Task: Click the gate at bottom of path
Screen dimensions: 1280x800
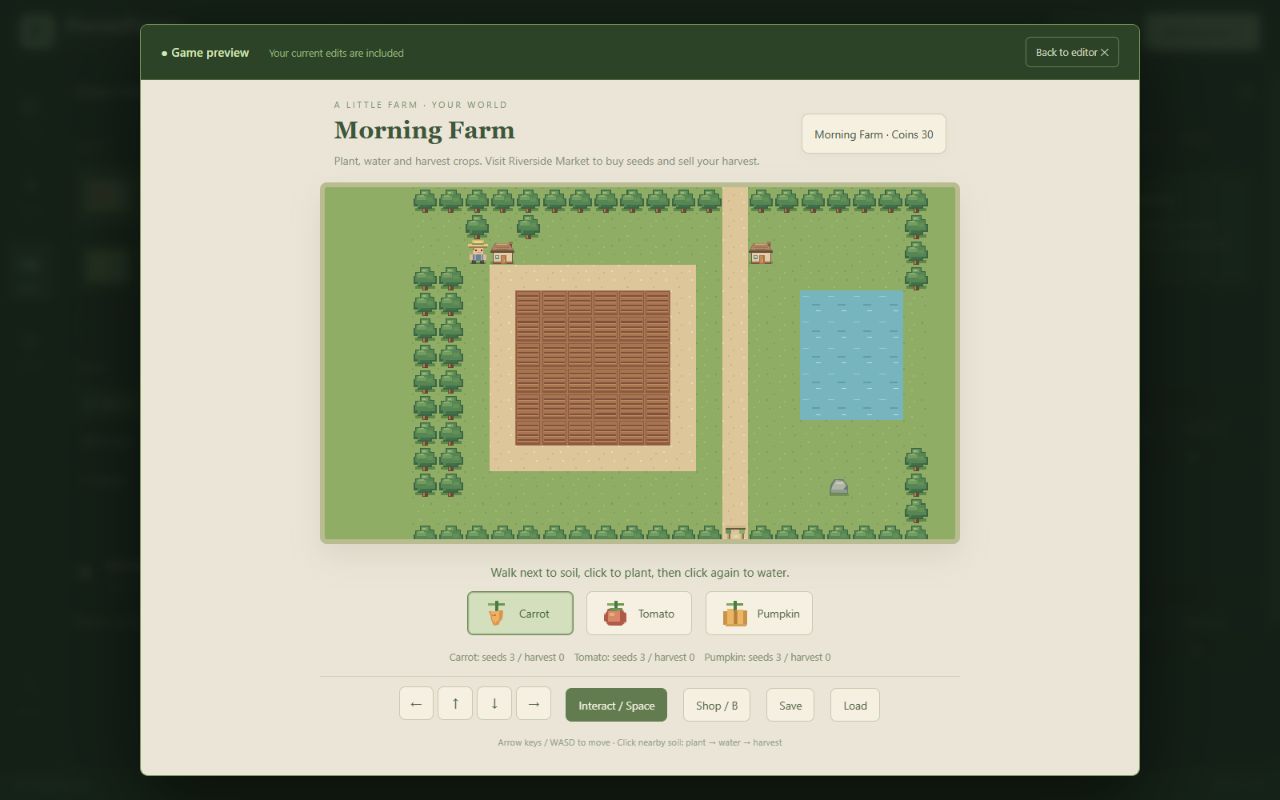Action: [x=735, y=534]
